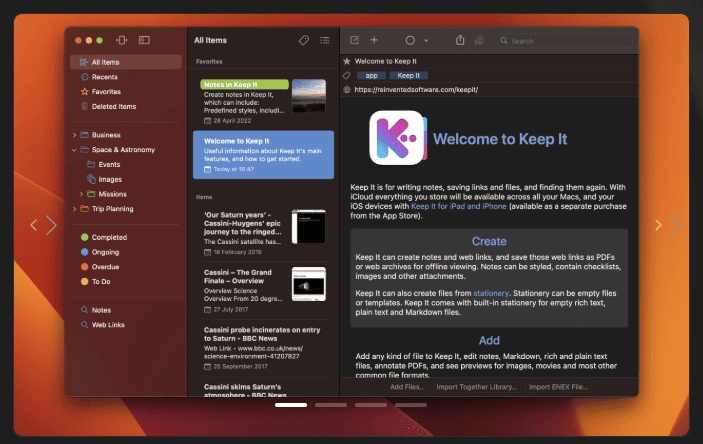The width and height of the screenshot is (703, 444).
Task: Toggle the sidebar with the panel icon
Action: (x=144, y=40)
